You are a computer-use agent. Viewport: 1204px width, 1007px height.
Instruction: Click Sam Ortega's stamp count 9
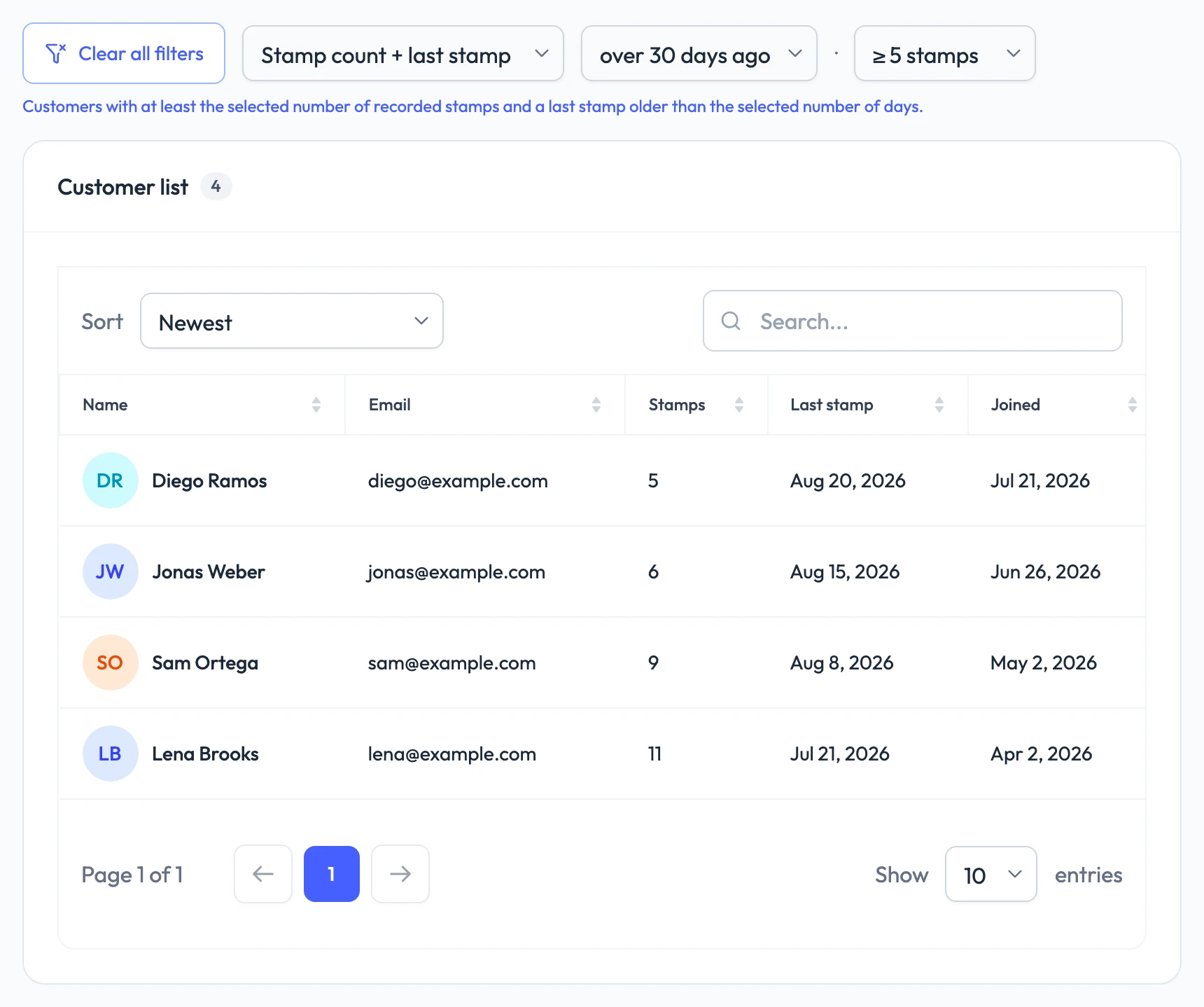click(x=653, y=663)
